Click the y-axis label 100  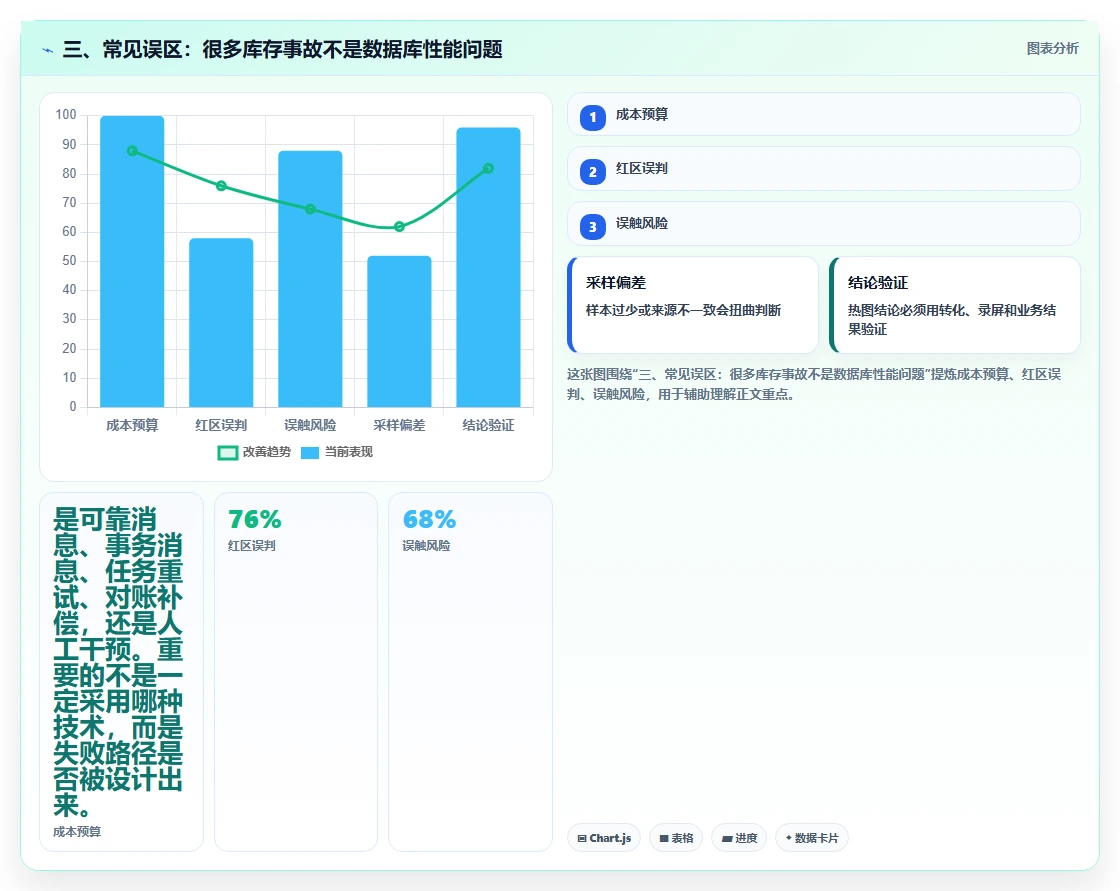coord(66,114)
